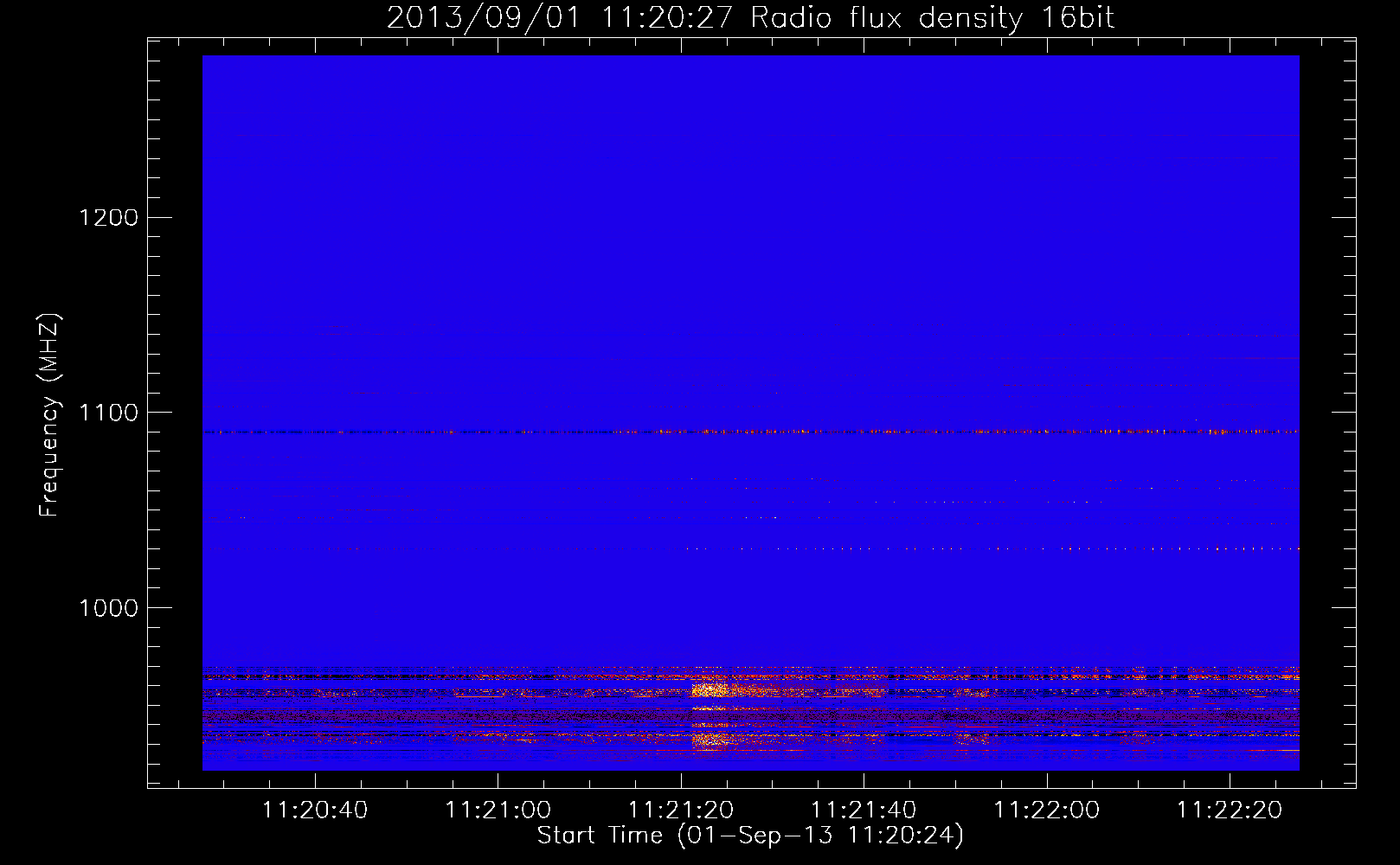Image resolution: width=1400 pixels, height=865 pixels.
Task: Click the 11:21:00 time tick label
Action: point(498,811)
